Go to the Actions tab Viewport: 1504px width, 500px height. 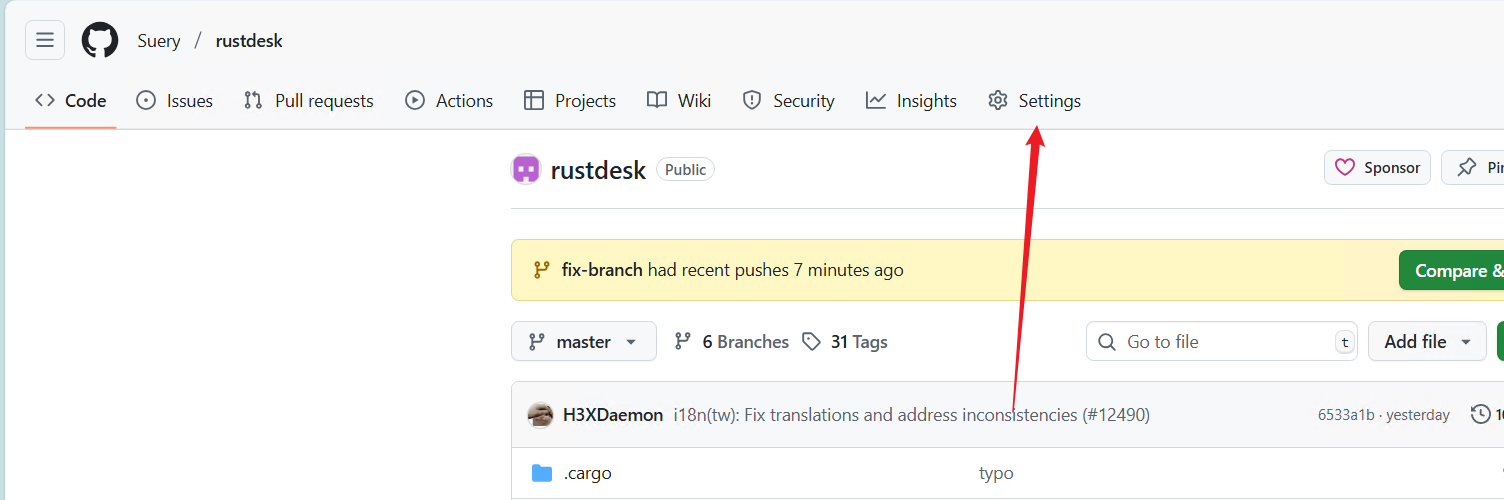click(x=449, y=100)
